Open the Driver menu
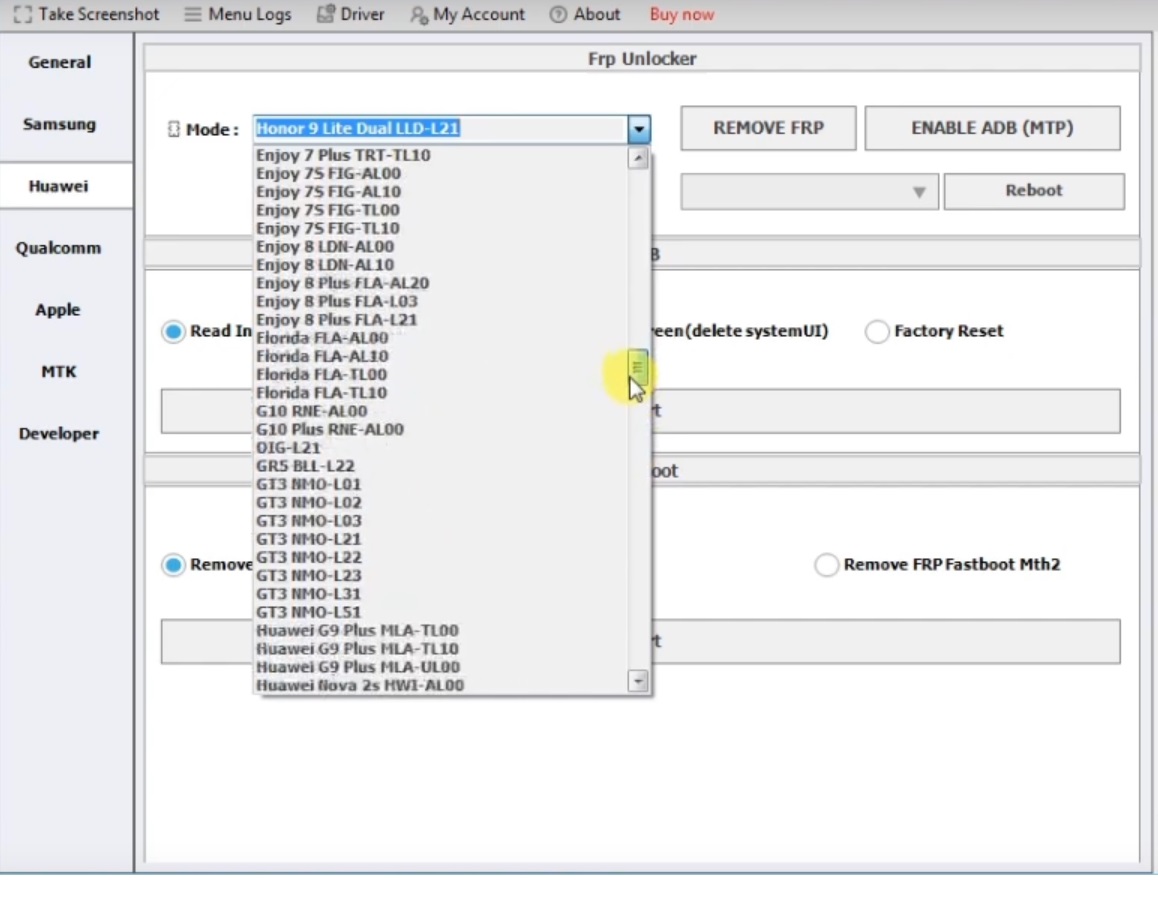The image size is (1158, 910). pos(351,14)
